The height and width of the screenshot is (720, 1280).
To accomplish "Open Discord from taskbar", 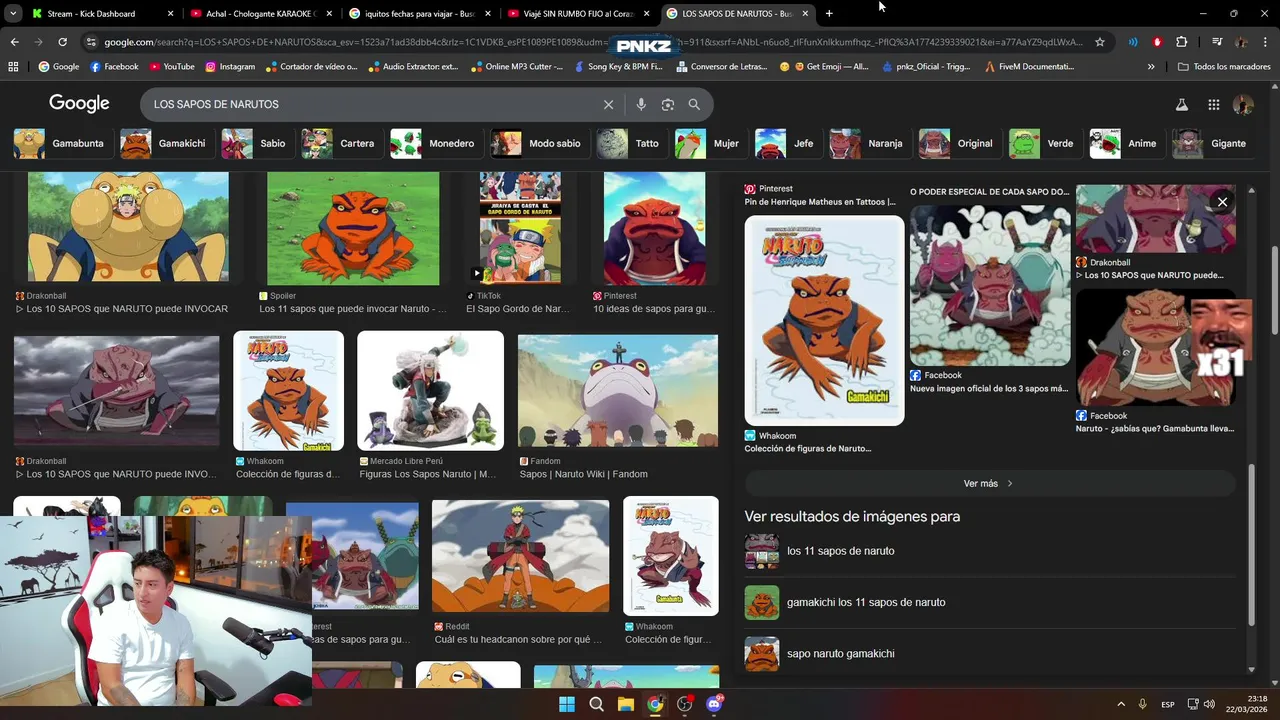I will 714,704.
